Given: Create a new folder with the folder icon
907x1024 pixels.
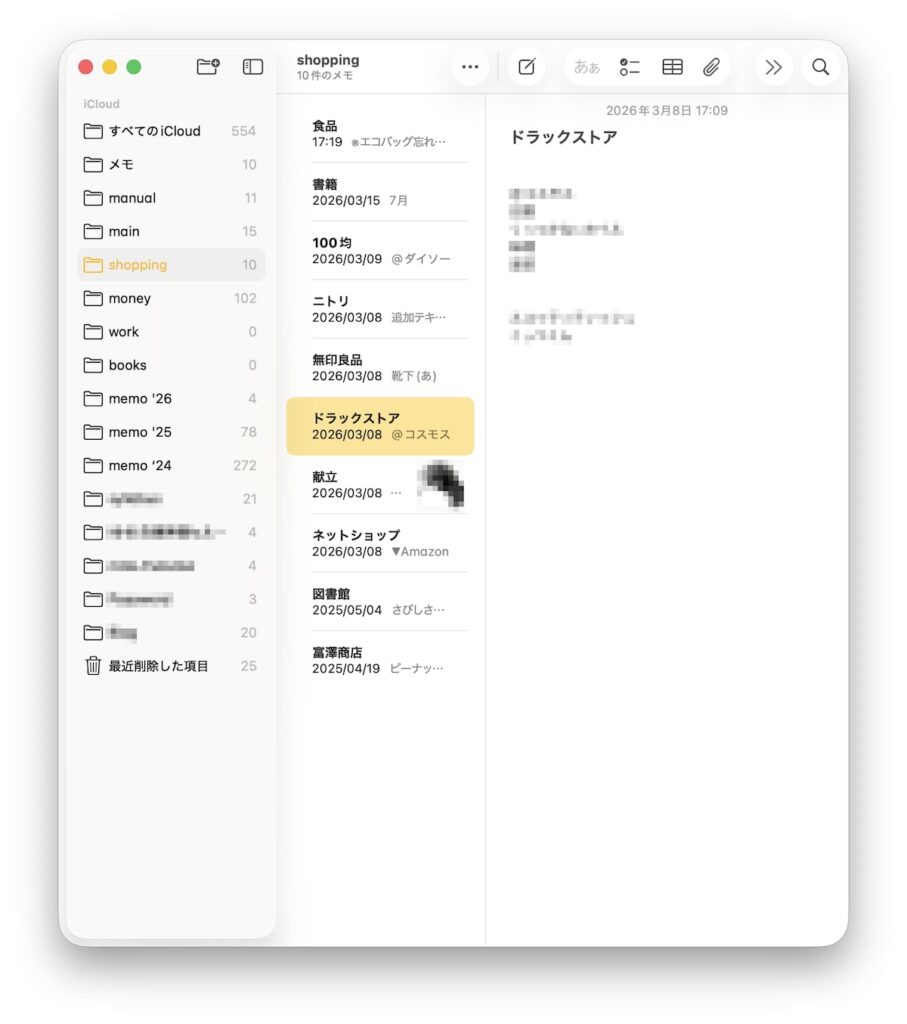Looking at the screenshot, I should click(x=207, y=66).
